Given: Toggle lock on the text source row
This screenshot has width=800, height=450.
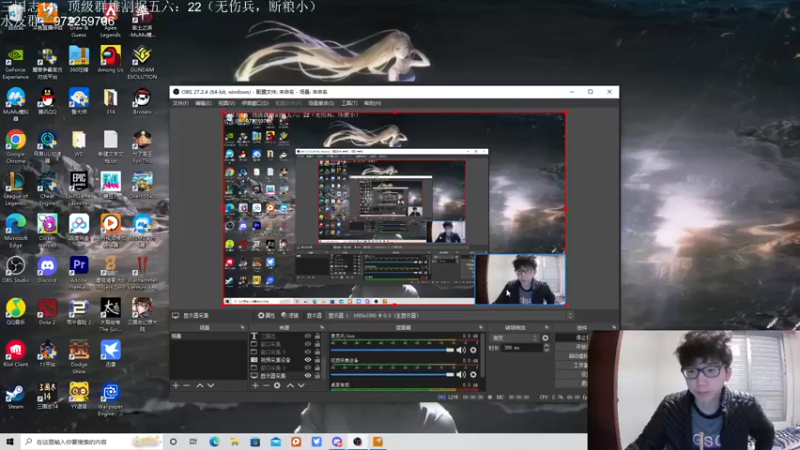Looking at the screenshot, I should tap(317, 336).
